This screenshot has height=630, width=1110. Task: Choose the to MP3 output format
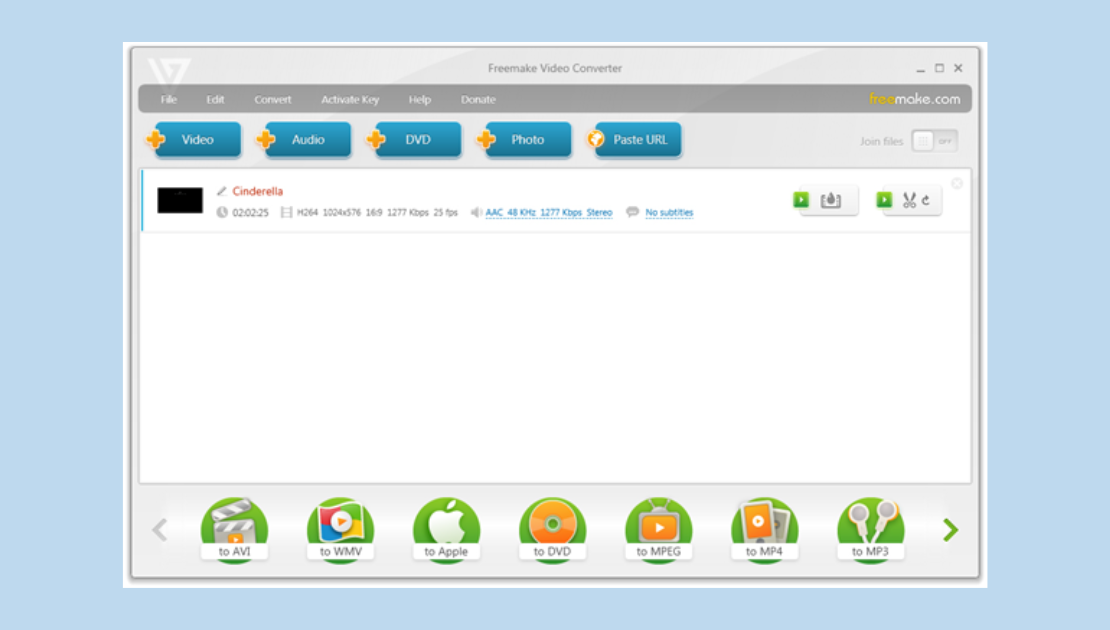pos(871,530)
